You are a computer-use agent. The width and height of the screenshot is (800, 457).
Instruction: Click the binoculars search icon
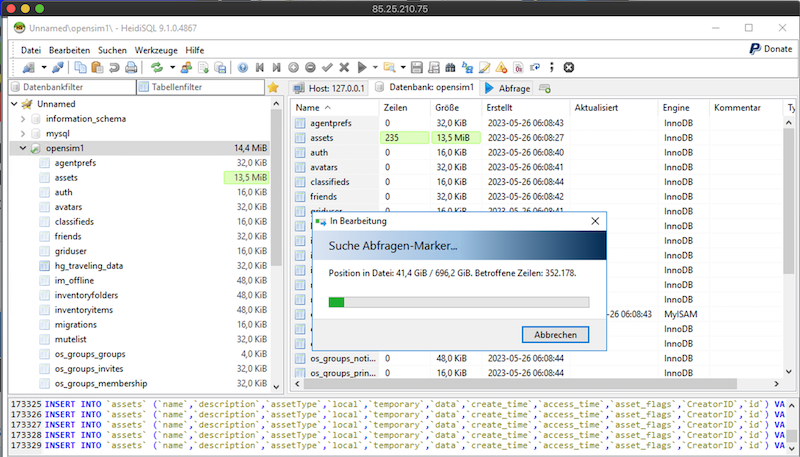coord(450,67)
